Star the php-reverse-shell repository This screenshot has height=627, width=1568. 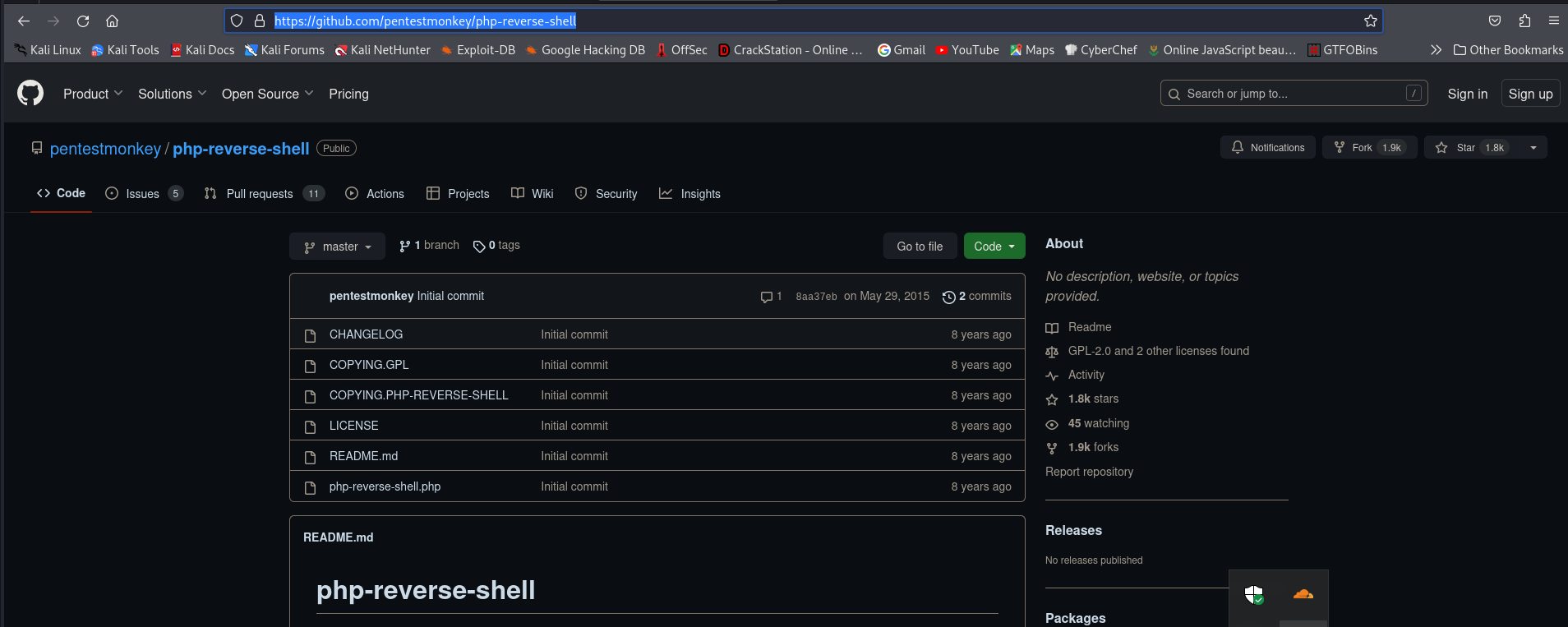pos(1471,148)
